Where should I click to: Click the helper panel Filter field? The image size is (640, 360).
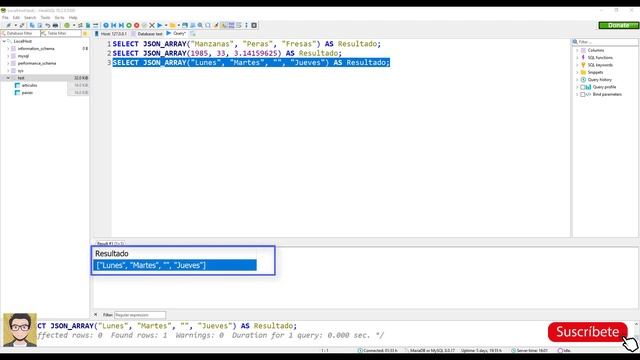point(605,42)
